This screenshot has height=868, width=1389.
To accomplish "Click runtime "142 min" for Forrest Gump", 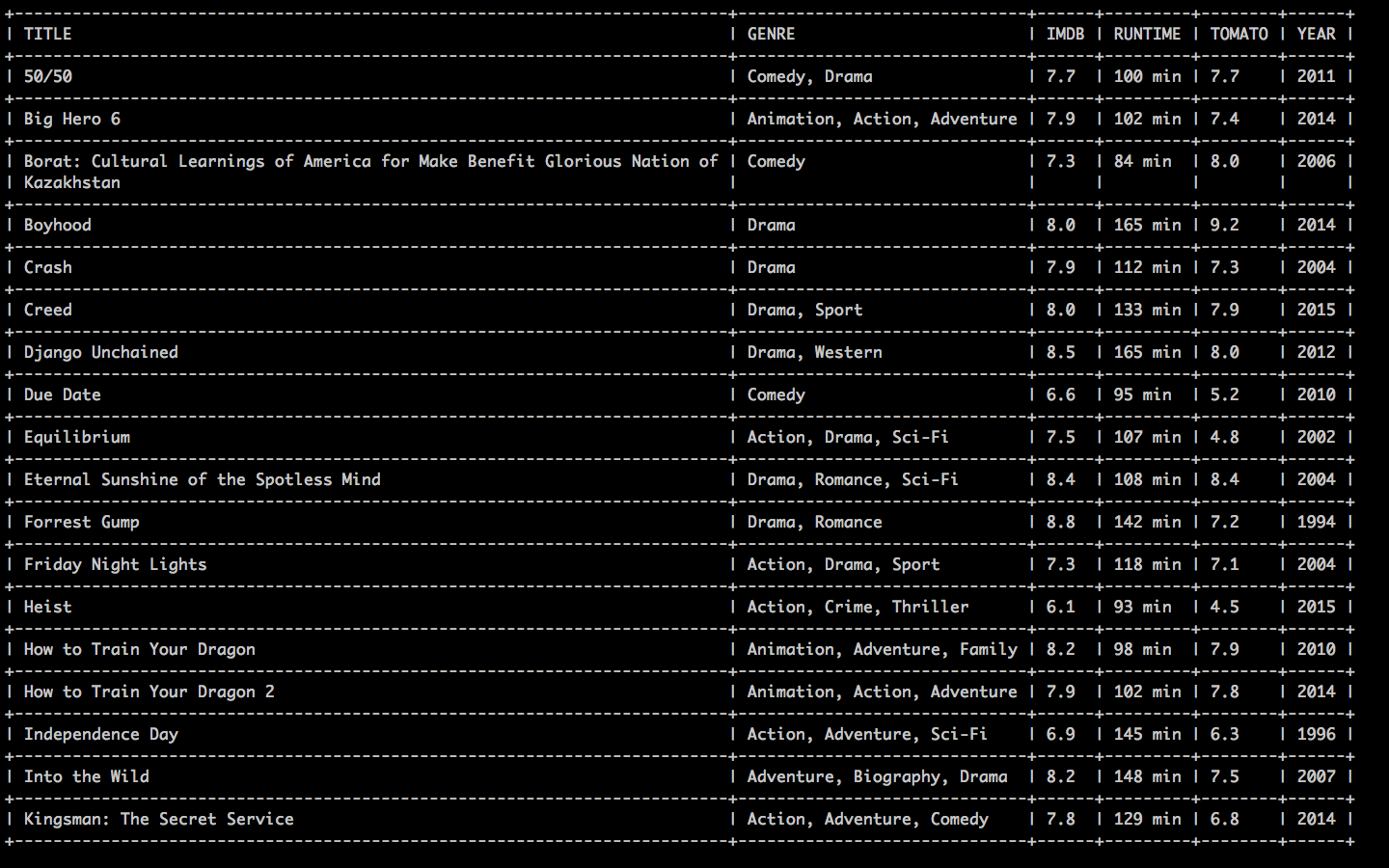I will 1148,522.
